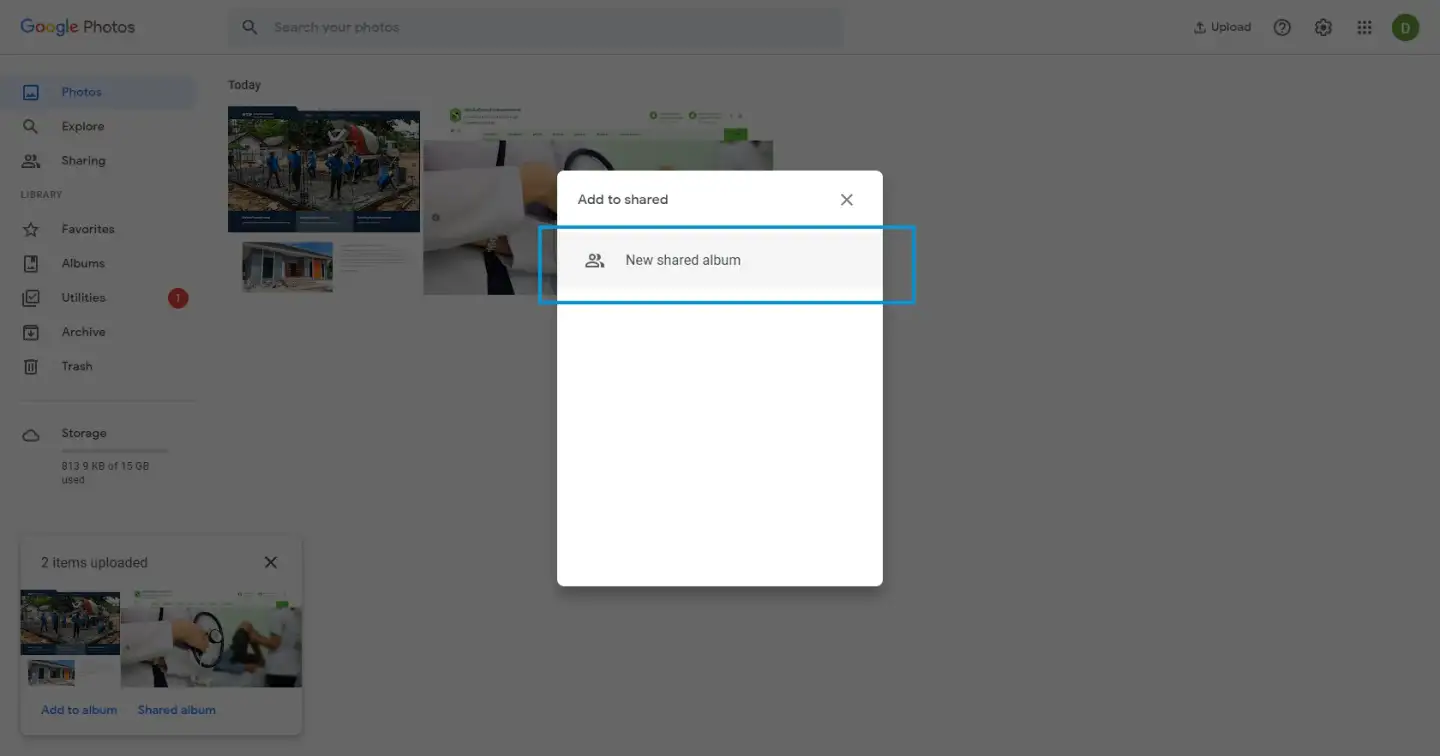Dismiss the 2 items uploaded notification

(x=270, y=563)
